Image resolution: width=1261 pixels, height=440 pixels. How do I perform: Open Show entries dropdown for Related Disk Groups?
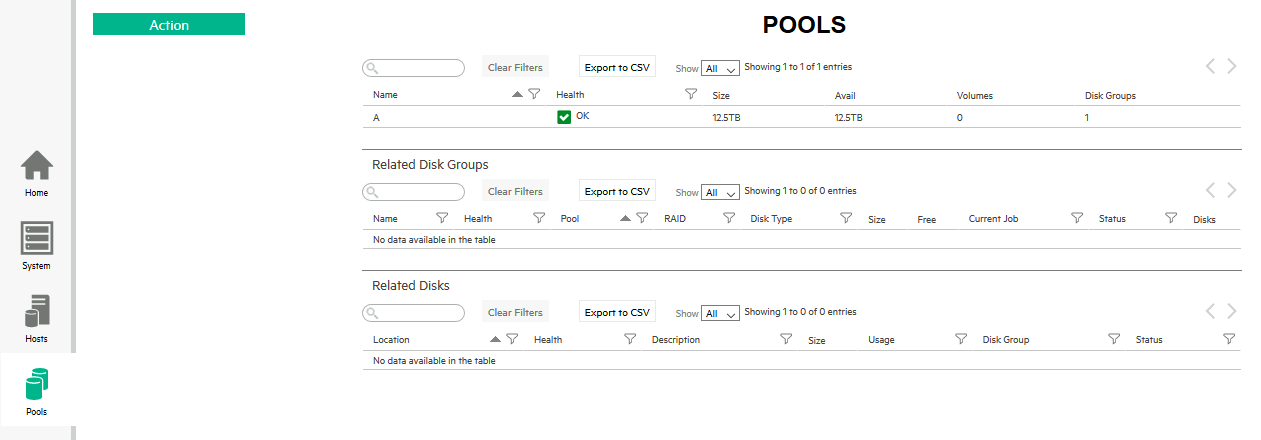pos(720,192)
